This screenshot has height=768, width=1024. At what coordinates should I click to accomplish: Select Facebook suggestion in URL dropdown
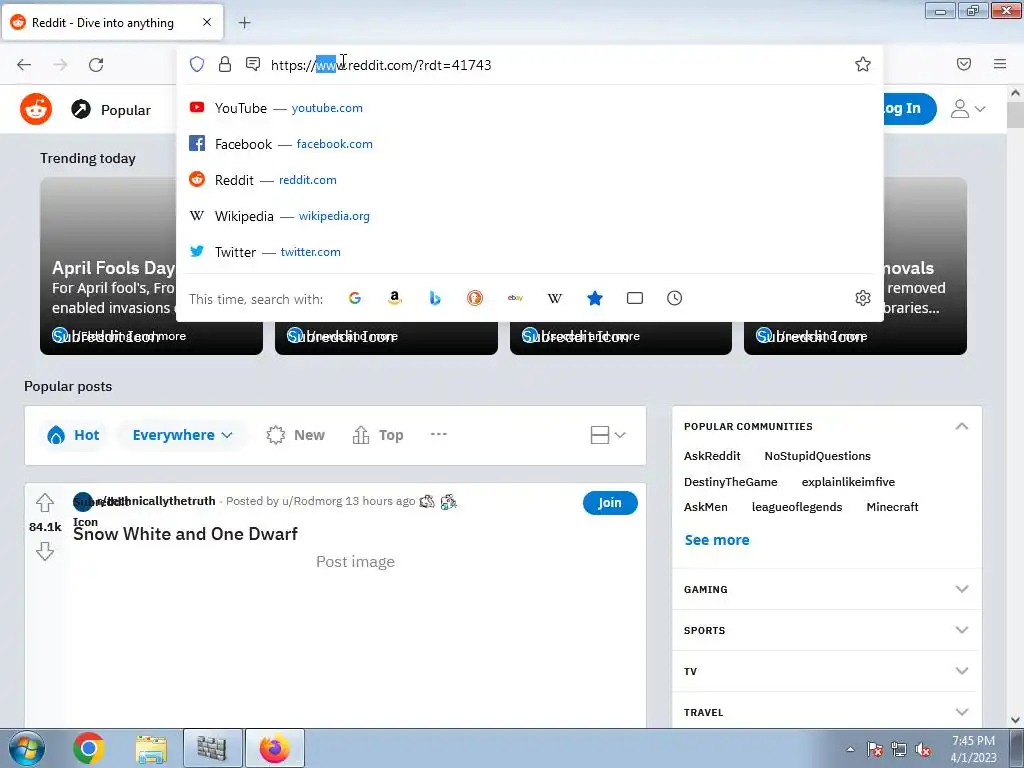530,144
